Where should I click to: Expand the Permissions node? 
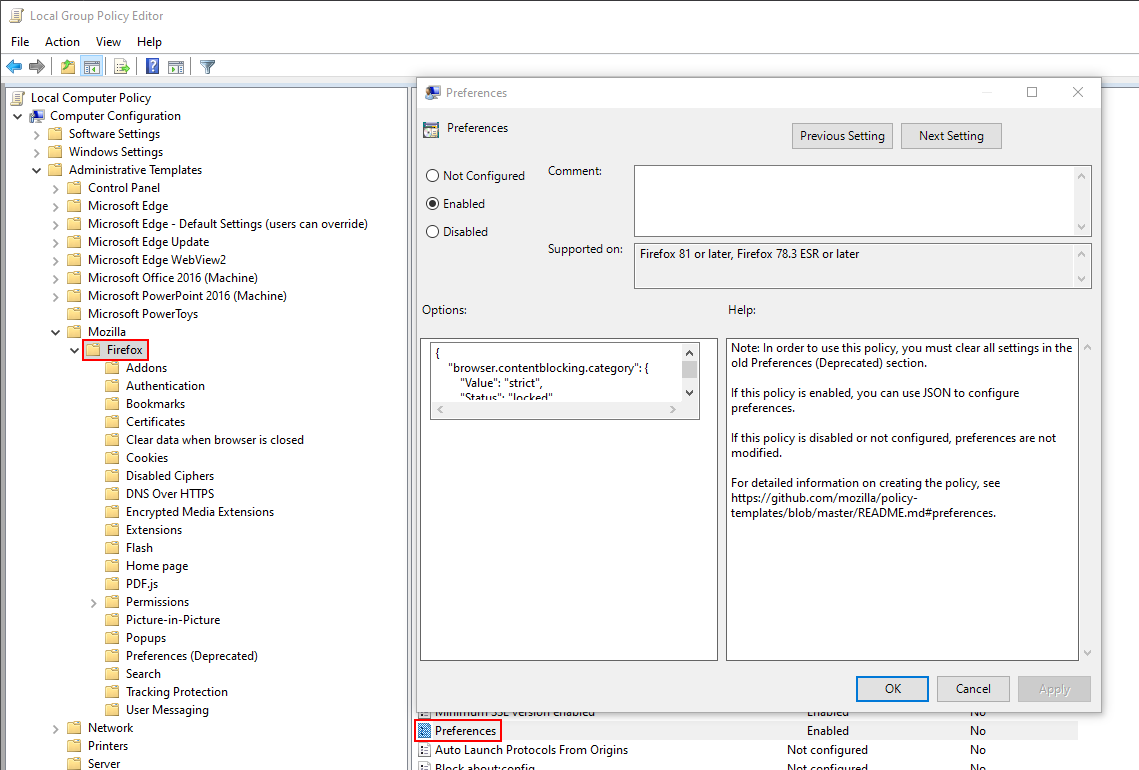point(93,603)
